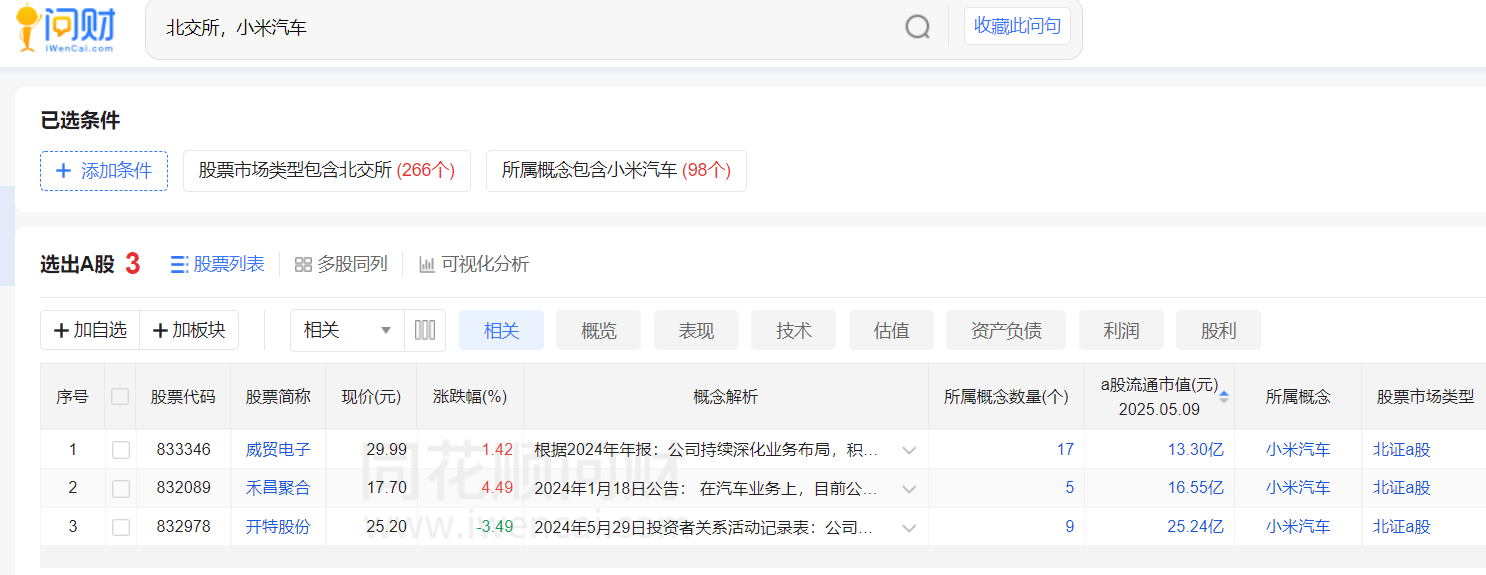Click the search magnifier icon
Viewport: 1486px width, 575px height.
pyautogui.click(x=917, y=27)
